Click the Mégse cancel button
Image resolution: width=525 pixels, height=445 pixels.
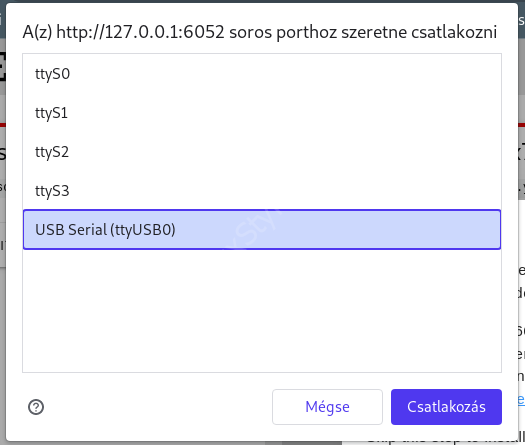pos(327,407)
